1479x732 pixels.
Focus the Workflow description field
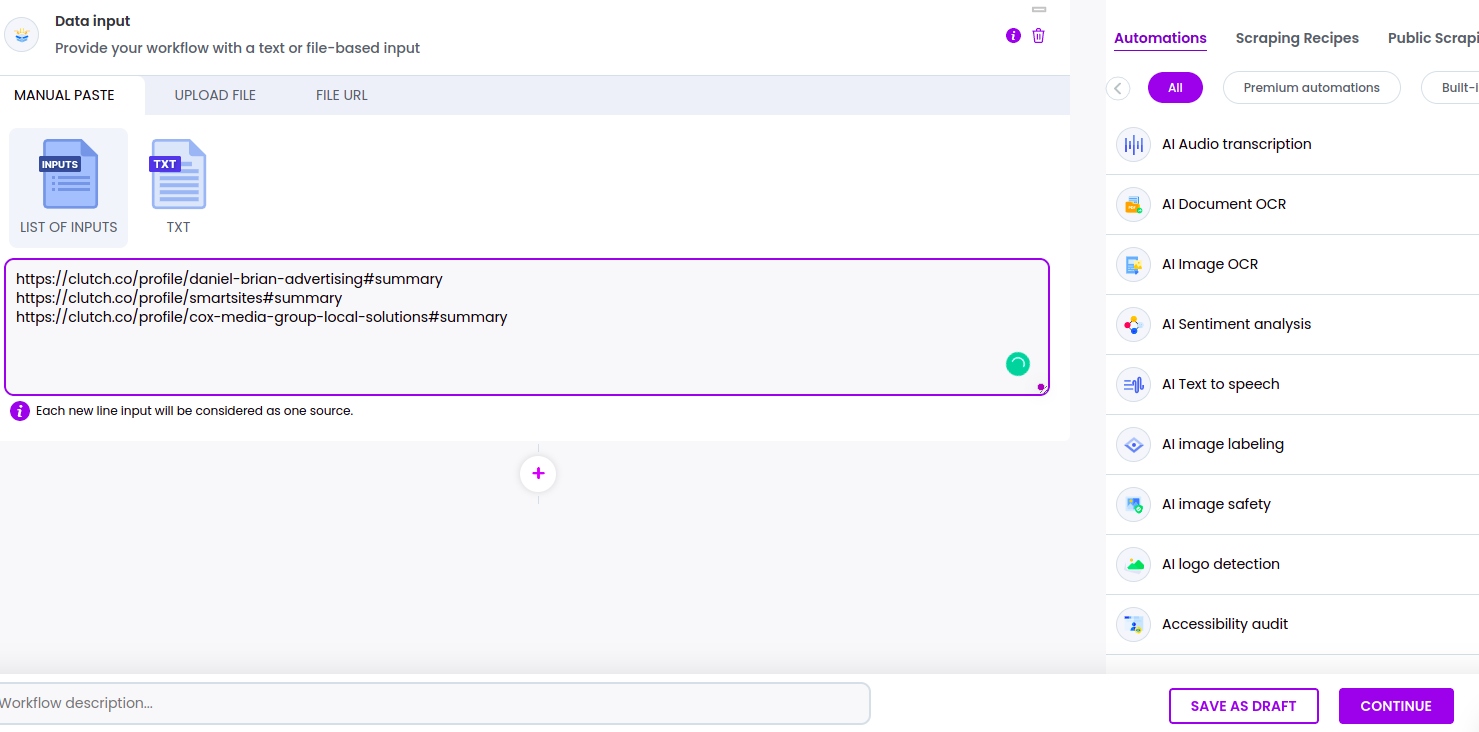433,703
